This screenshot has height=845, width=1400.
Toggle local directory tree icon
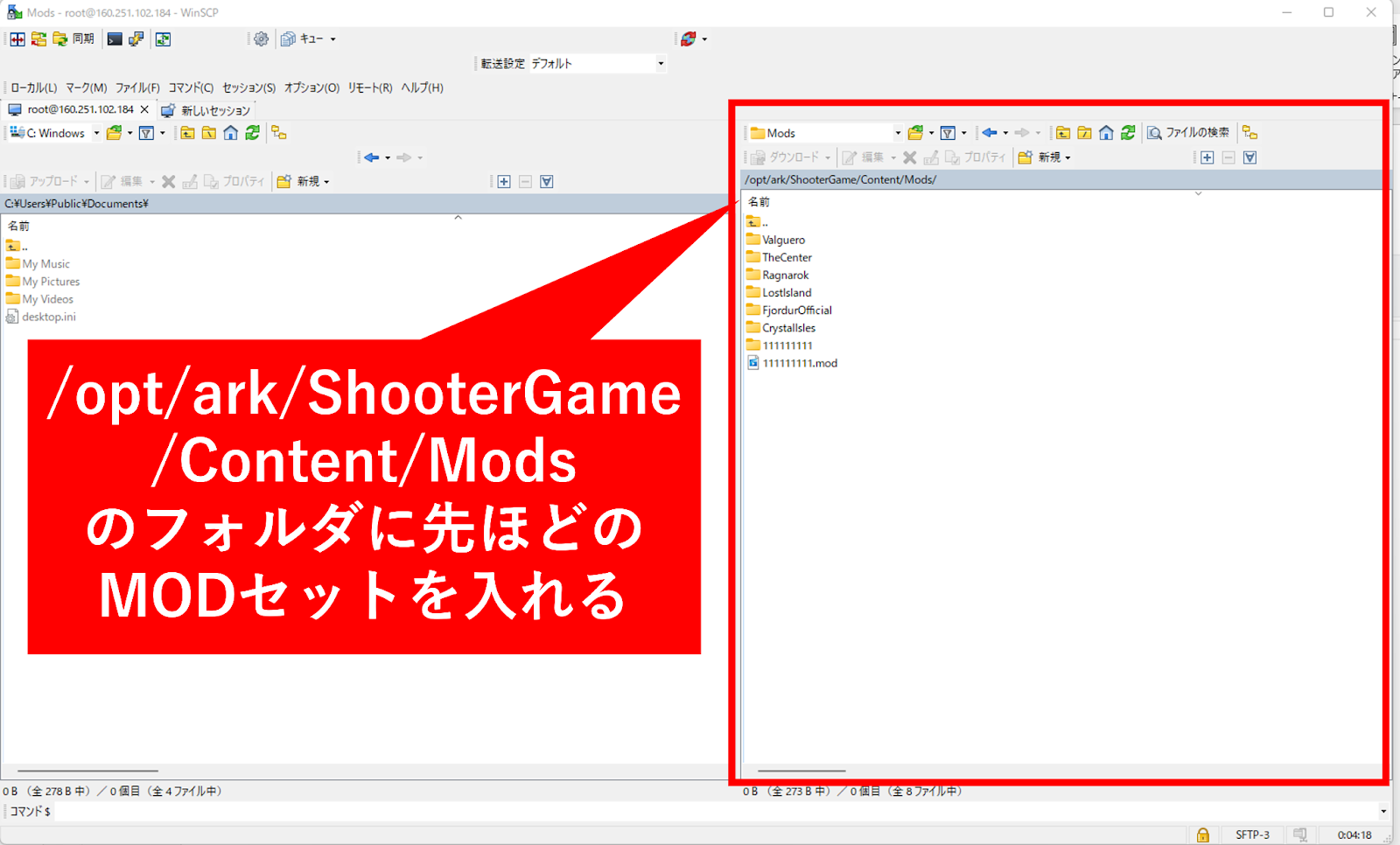click(x=279, y=133)
